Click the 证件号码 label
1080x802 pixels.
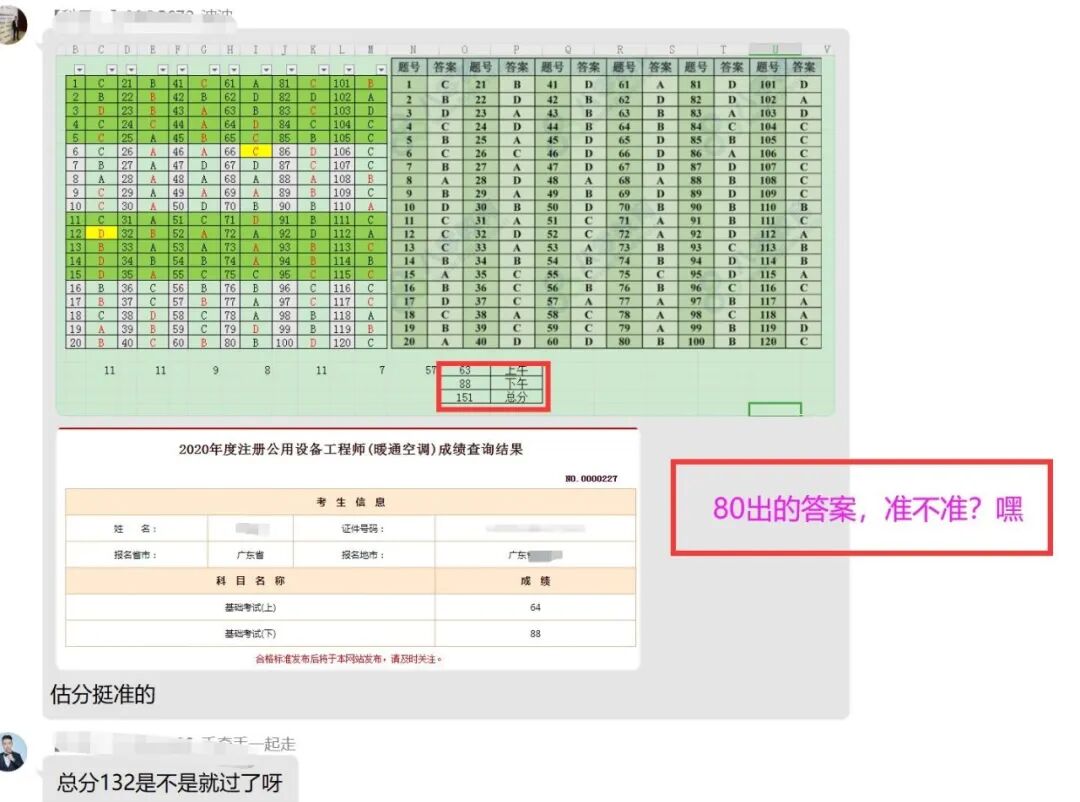click(x=362, y=528)
